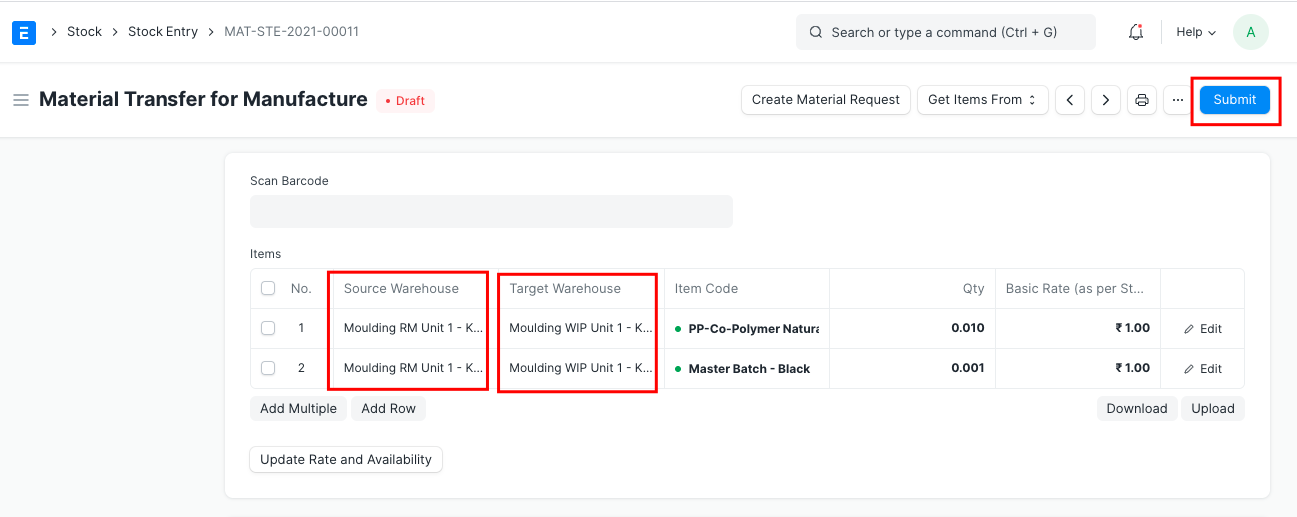Focus the Scan Barcode input field
This screenshot has width=1297, height=517.
[491, 211]
